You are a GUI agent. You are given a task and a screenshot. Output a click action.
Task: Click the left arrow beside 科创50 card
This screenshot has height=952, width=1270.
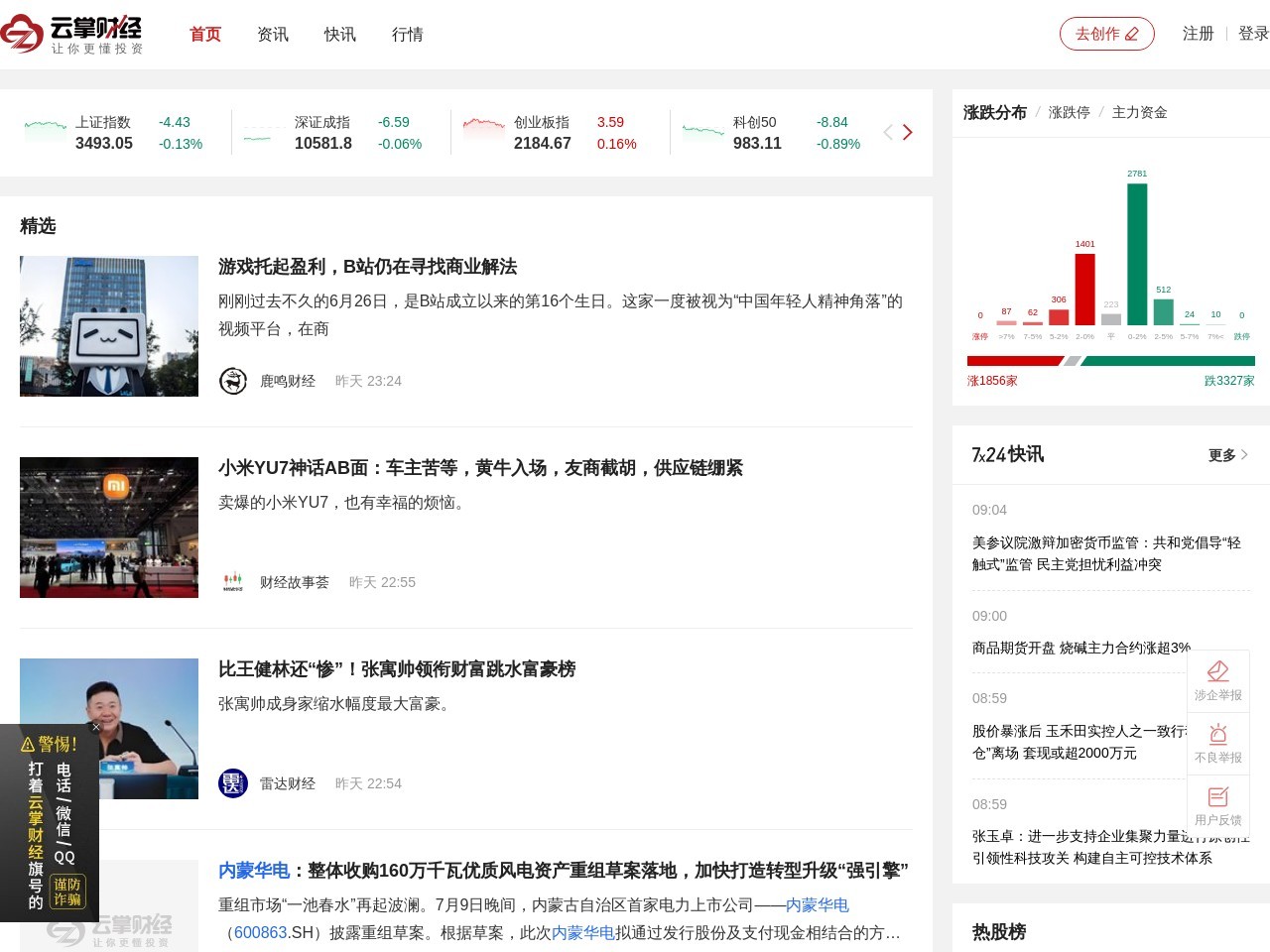point(886,132)
